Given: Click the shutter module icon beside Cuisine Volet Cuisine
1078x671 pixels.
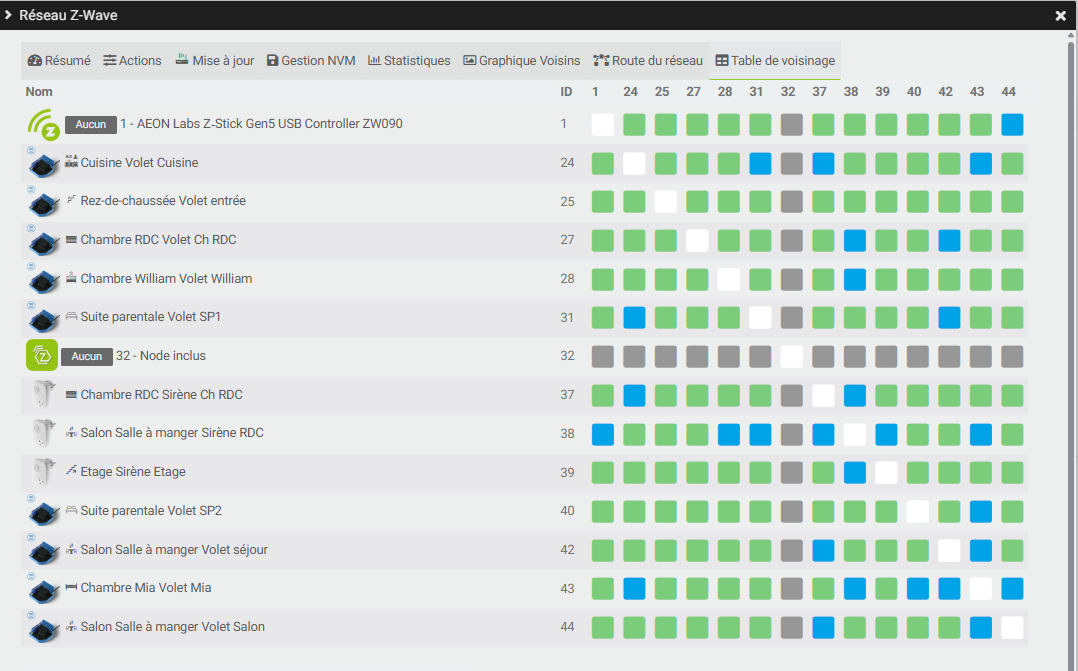Looking at the screenshot, I should [x=42, y=164].
